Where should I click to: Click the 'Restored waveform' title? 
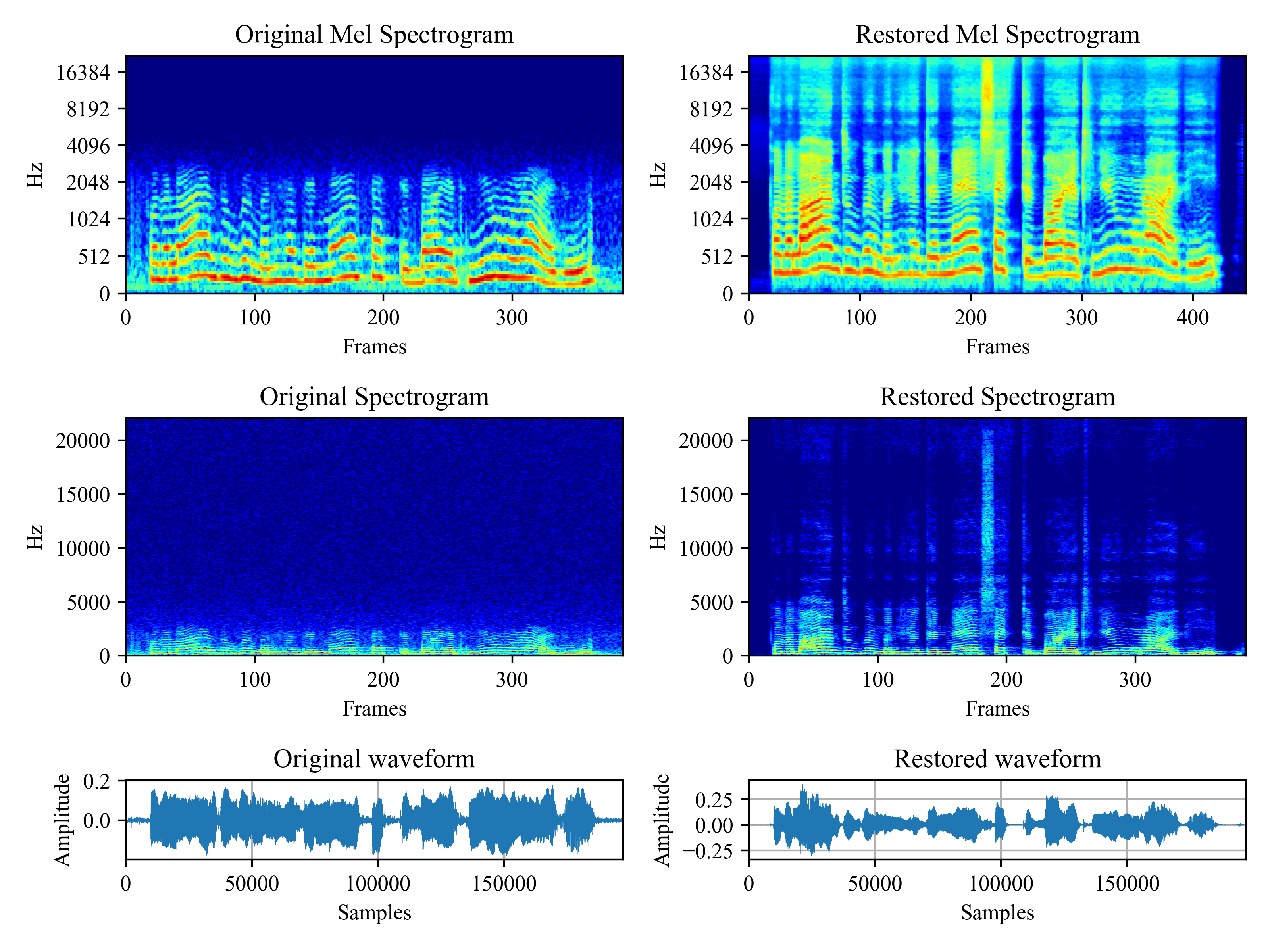click(997, 758)
